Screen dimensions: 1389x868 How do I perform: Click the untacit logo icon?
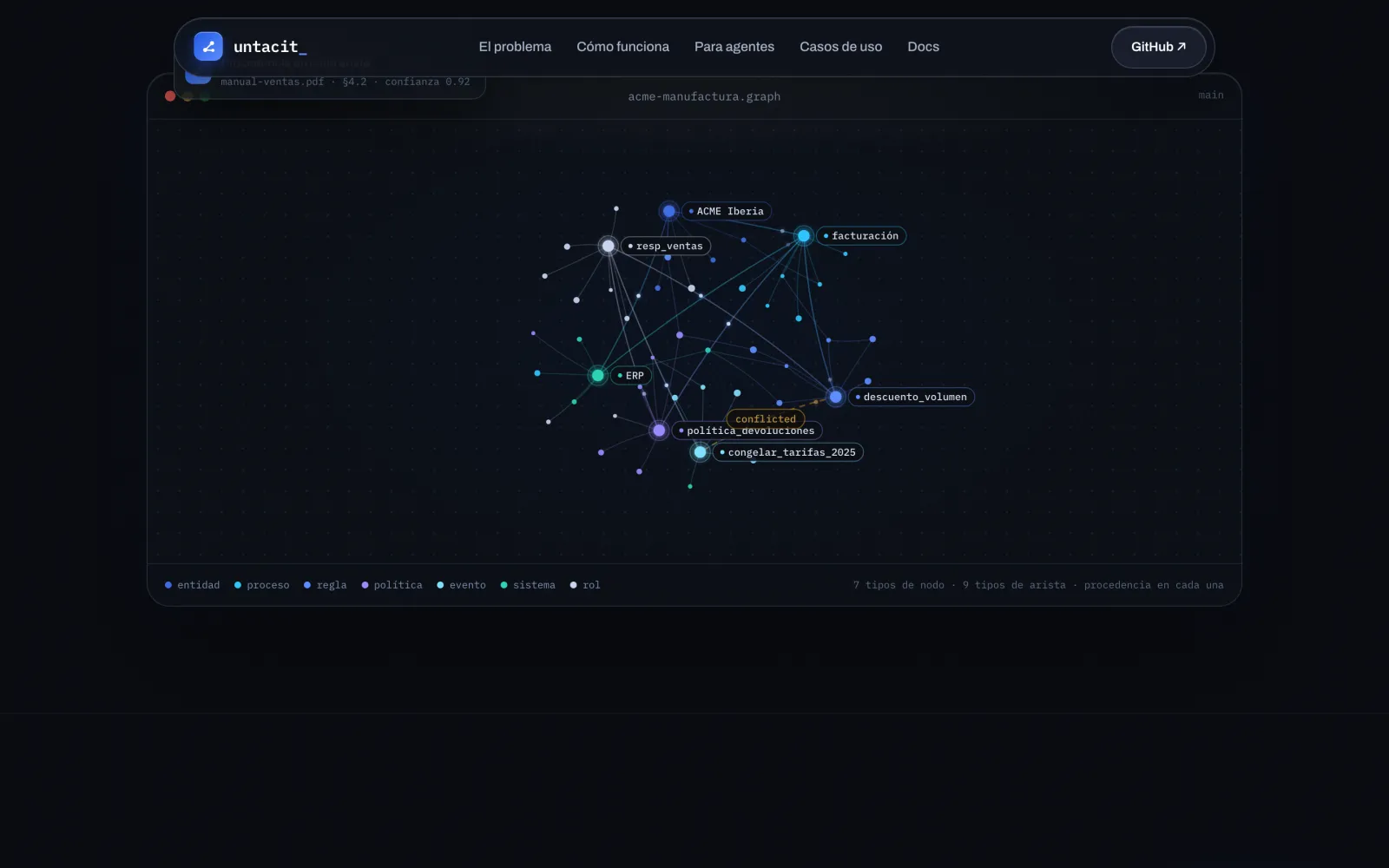pyautogui.click(x=208, y=47)
